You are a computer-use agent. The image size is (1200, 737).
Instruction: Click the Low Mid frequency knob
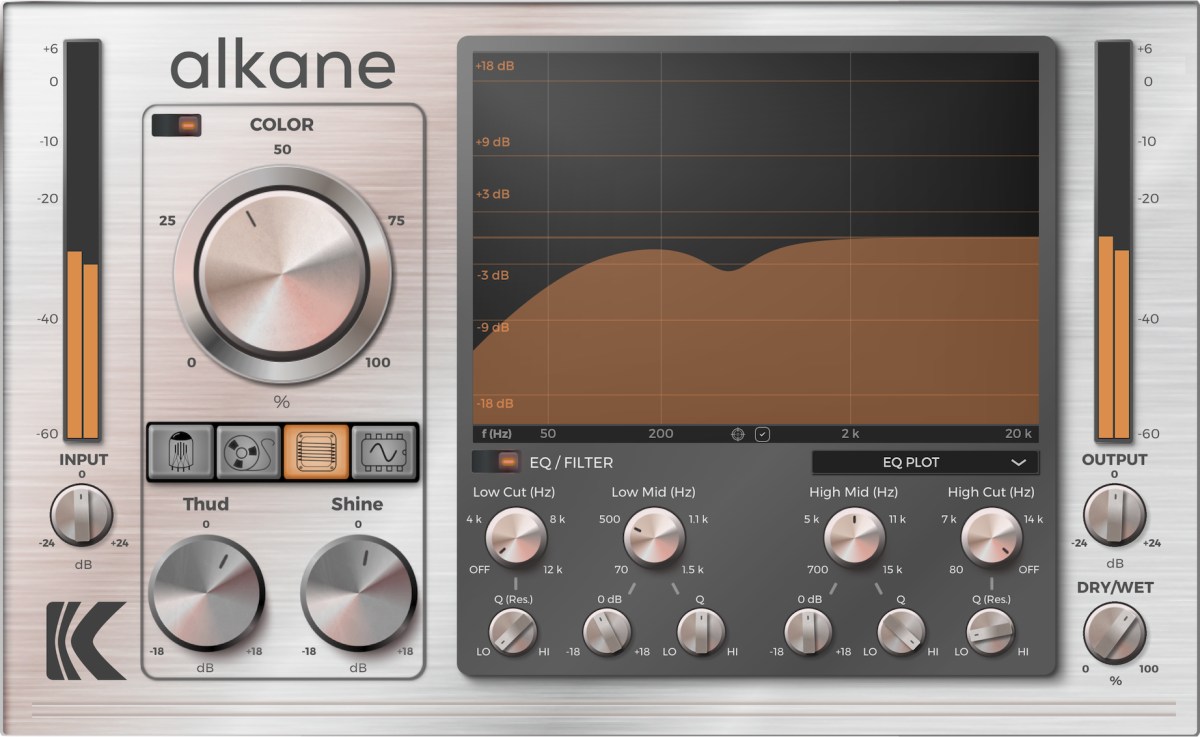point(654,537)
